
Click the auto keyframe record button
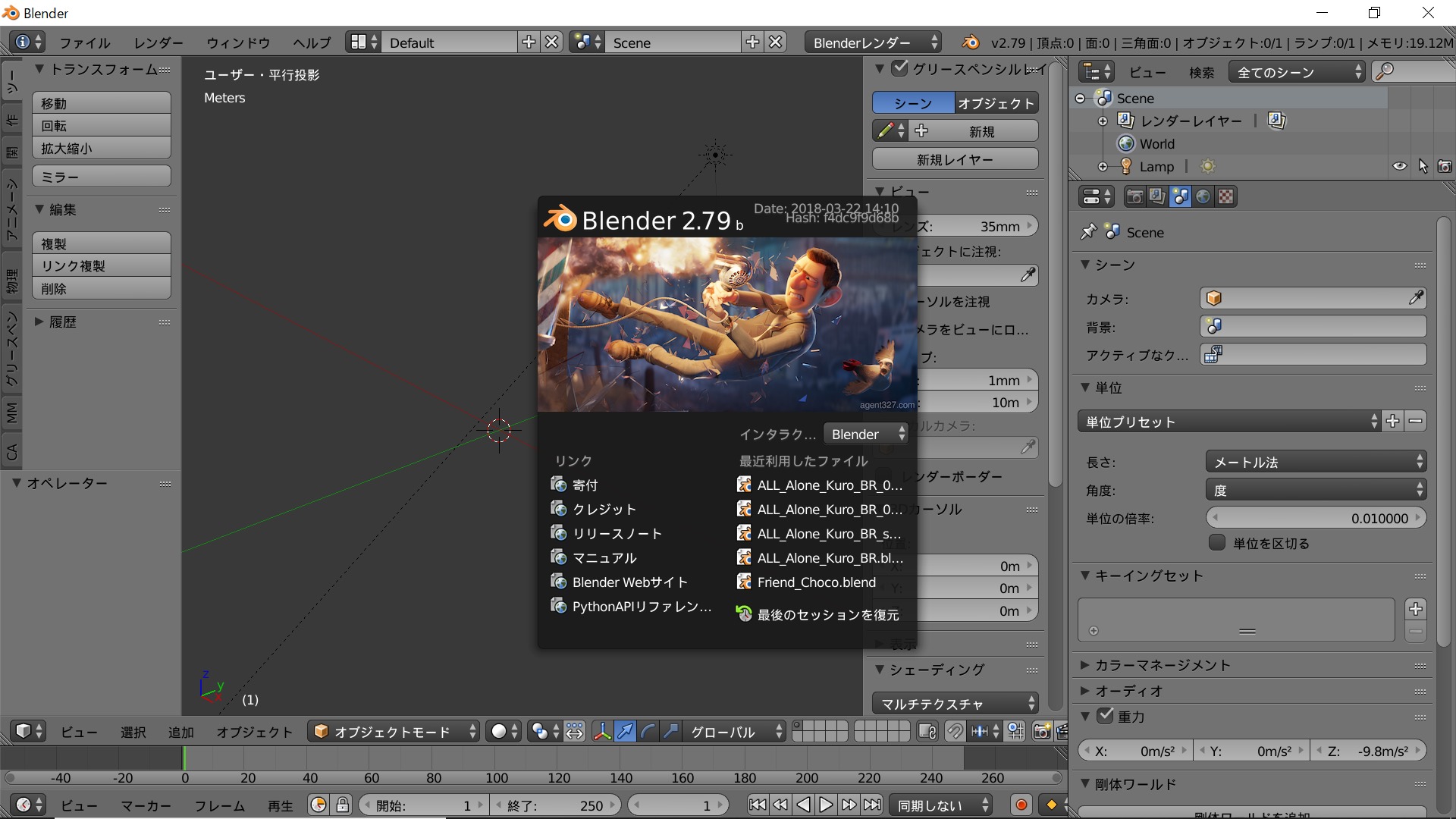click(1021, 805)
